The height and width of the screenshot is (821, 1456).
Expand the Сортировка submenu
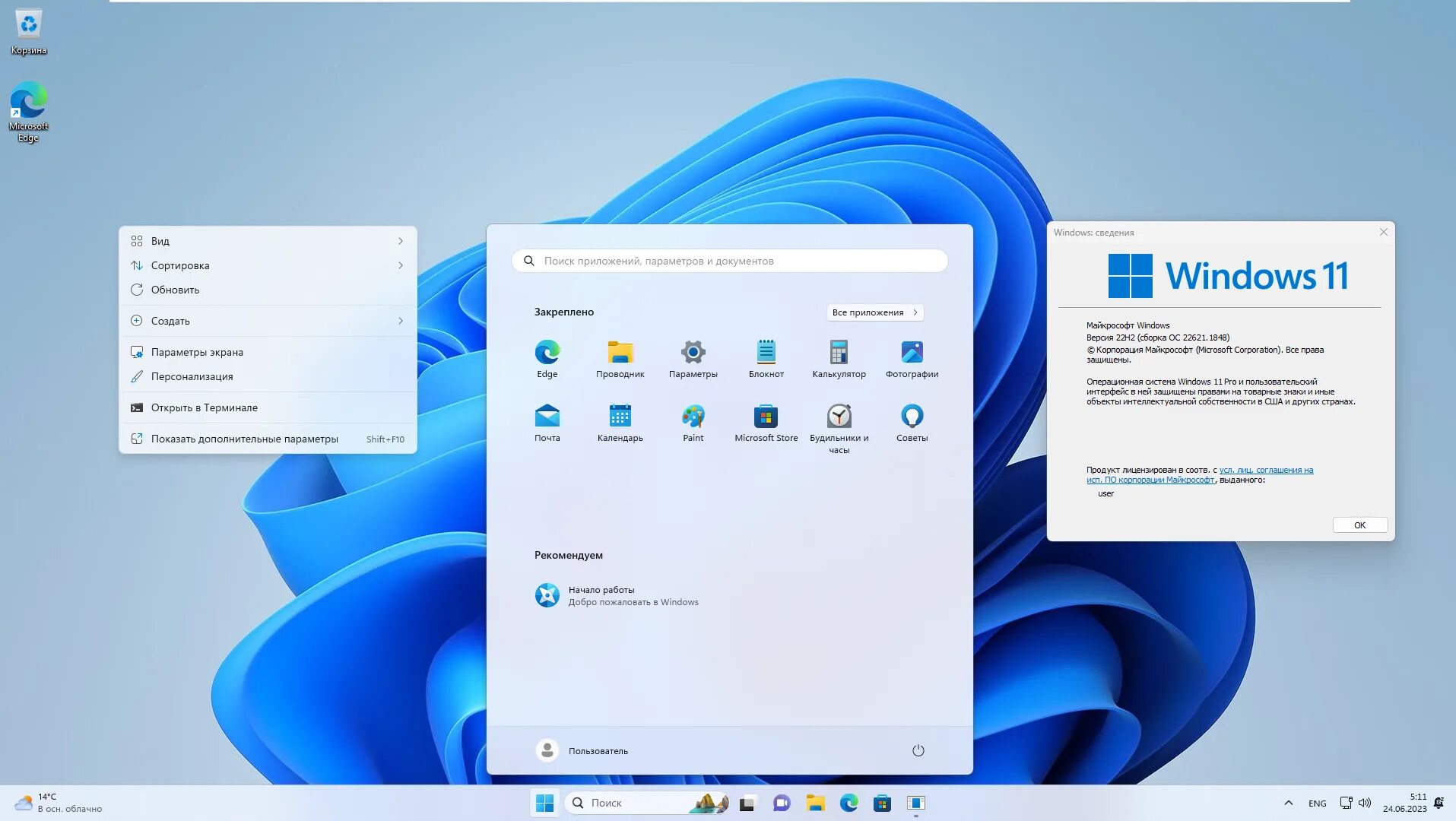[268, 265]
